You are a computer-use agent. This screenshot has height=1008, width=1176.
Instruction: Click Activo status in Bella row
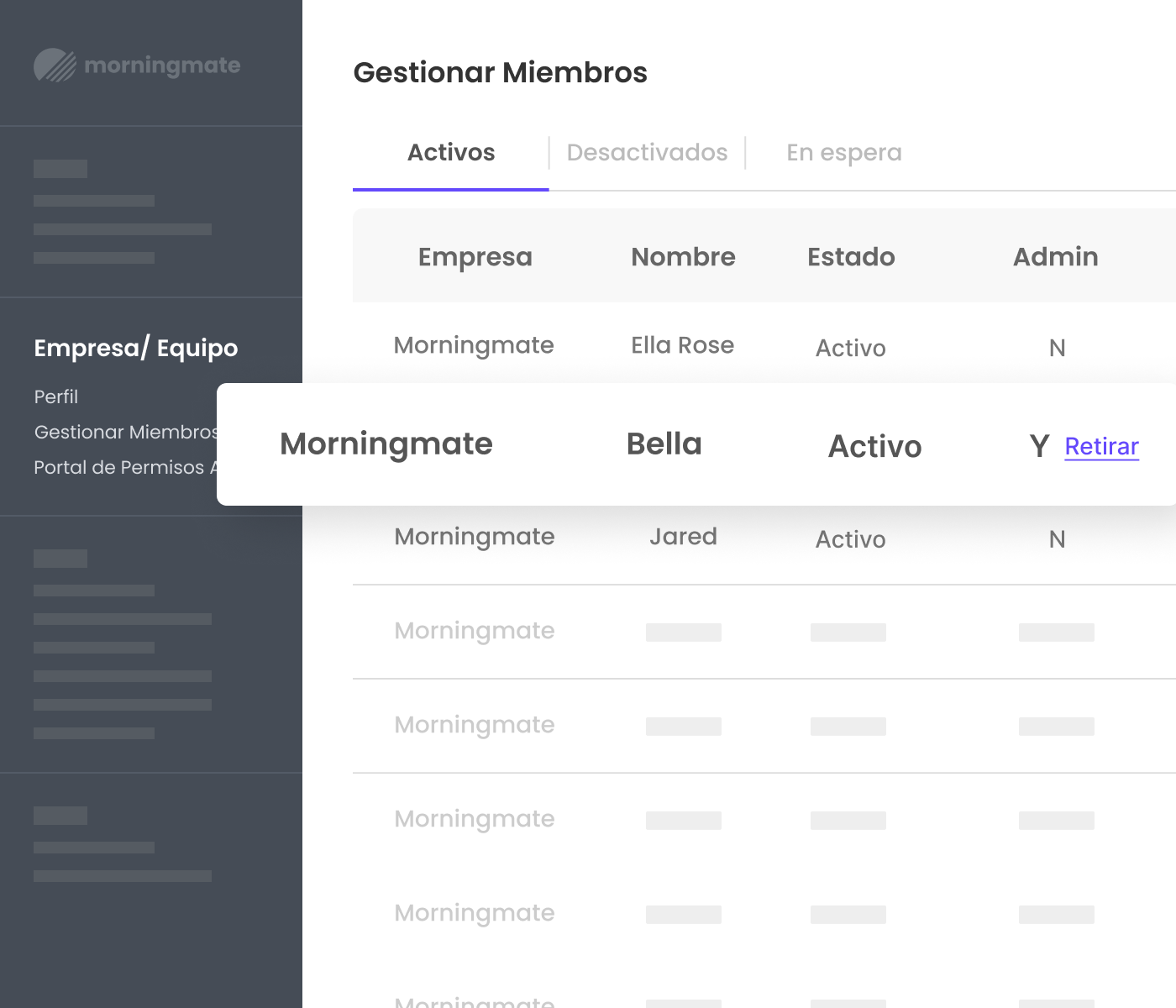[875, 446]
